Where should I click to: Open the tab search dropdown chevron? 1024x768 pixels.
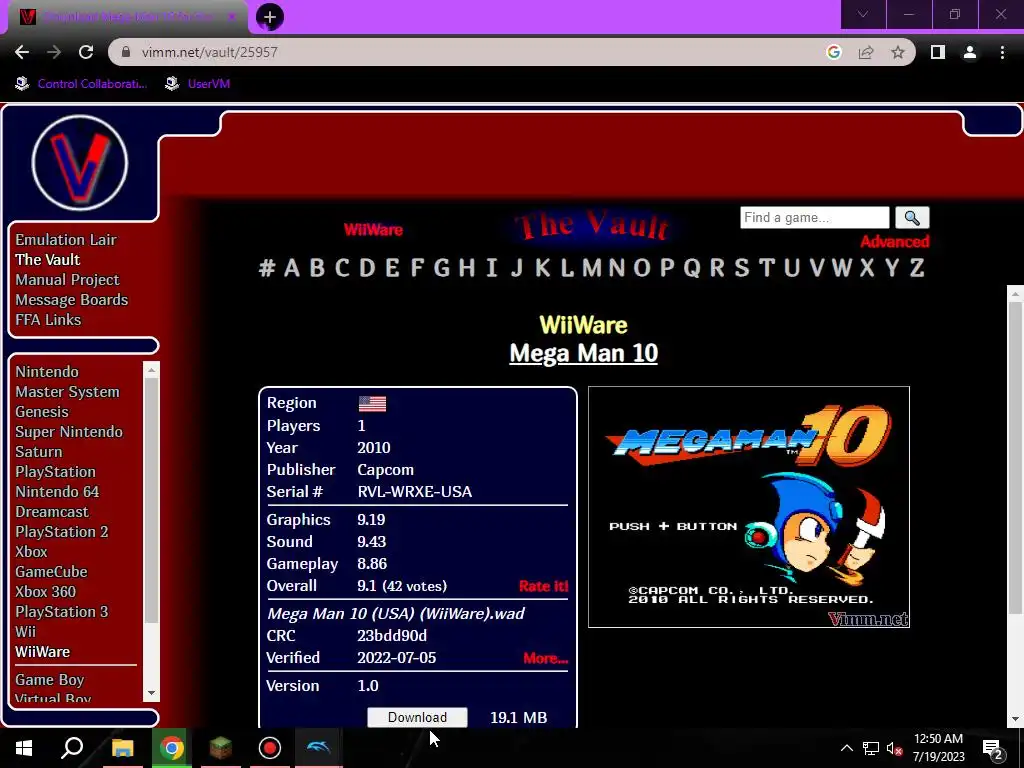[863, 14]
